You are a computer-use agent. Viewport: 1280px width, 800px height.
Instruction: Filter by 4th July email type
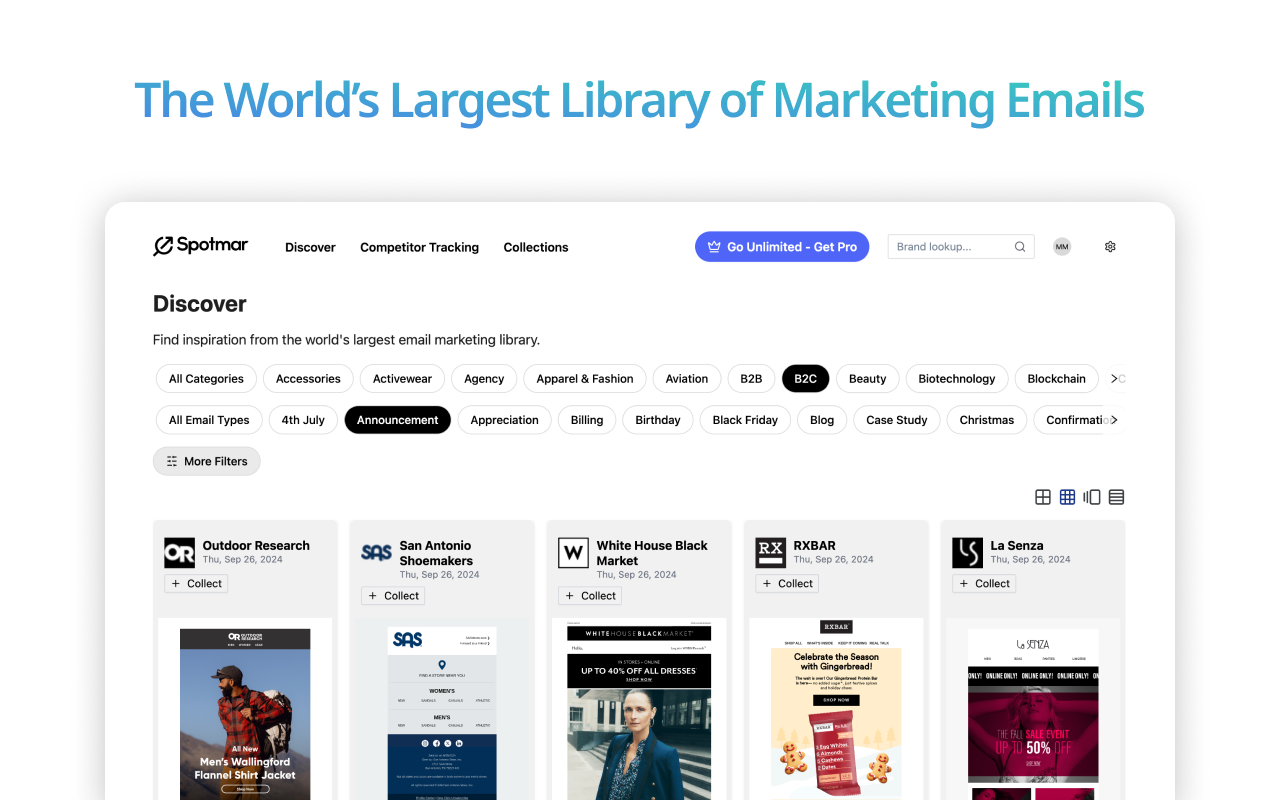point(303,420)
